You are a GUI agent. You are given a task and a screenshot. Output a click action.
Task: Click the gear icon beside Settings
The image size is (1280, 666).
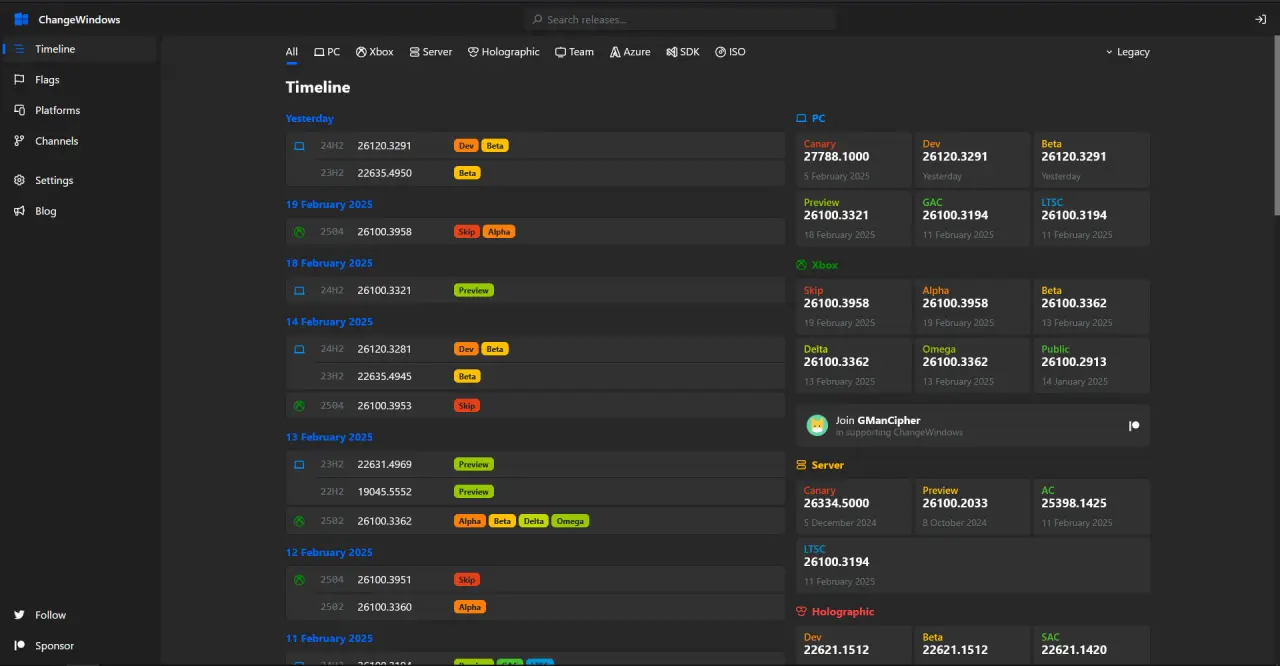click(19, 180)
